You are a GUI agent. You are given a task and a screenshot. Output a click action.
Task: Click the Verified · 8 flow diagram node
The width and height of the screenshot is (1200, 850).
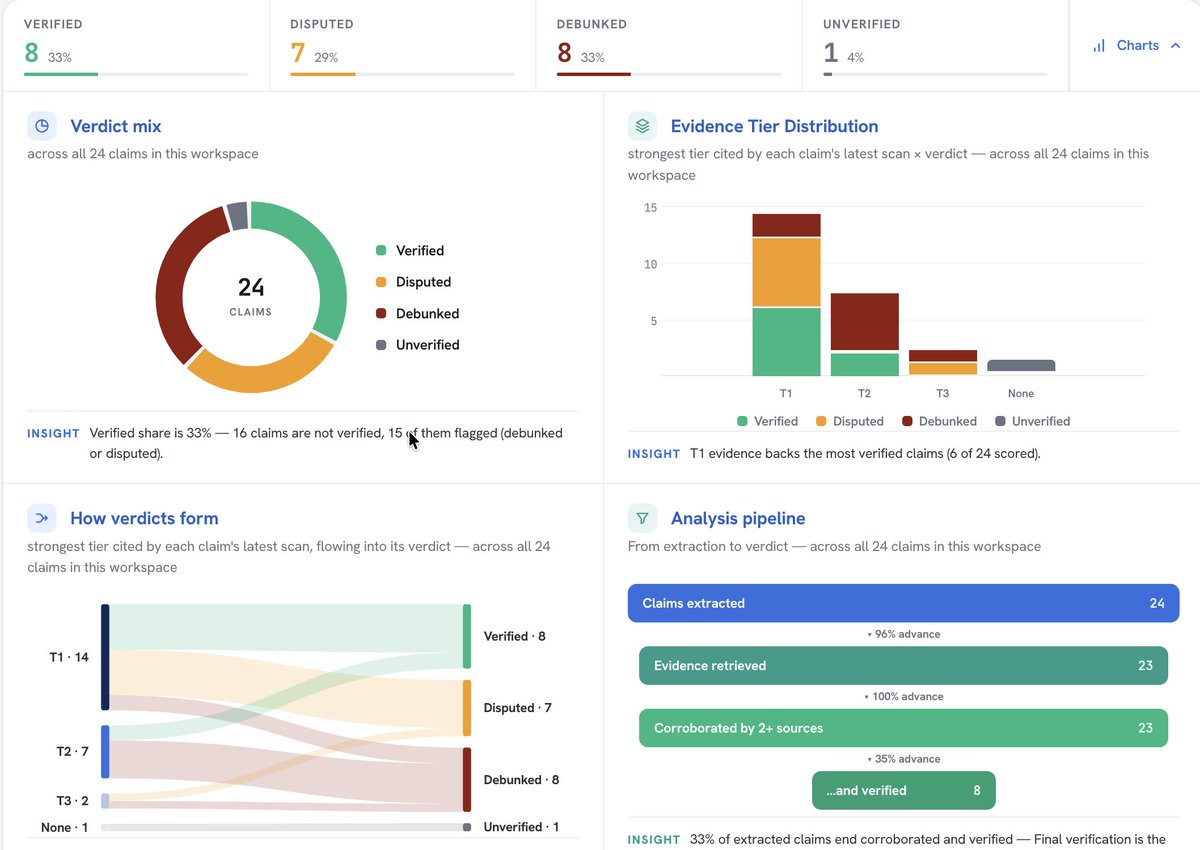click(466, 636)
